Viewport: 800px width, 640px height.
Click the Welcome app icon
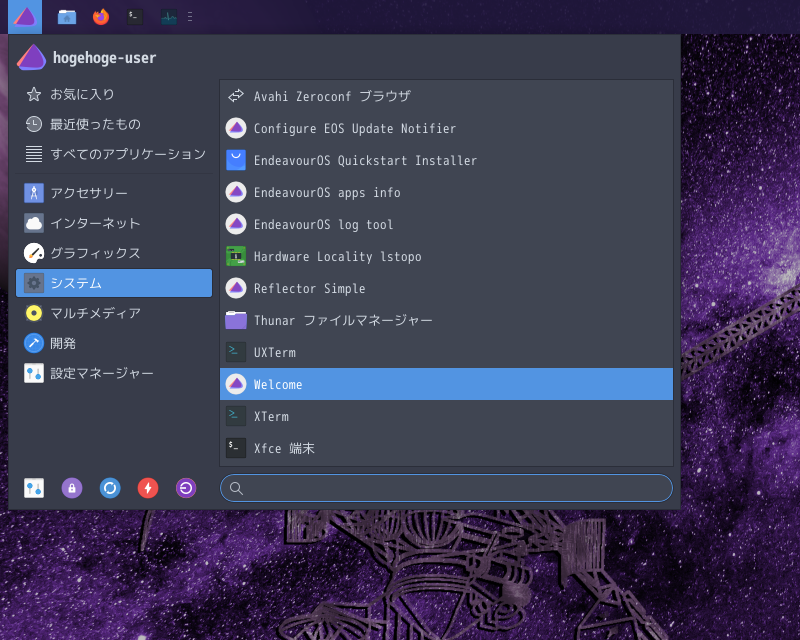tap(236, 384)
